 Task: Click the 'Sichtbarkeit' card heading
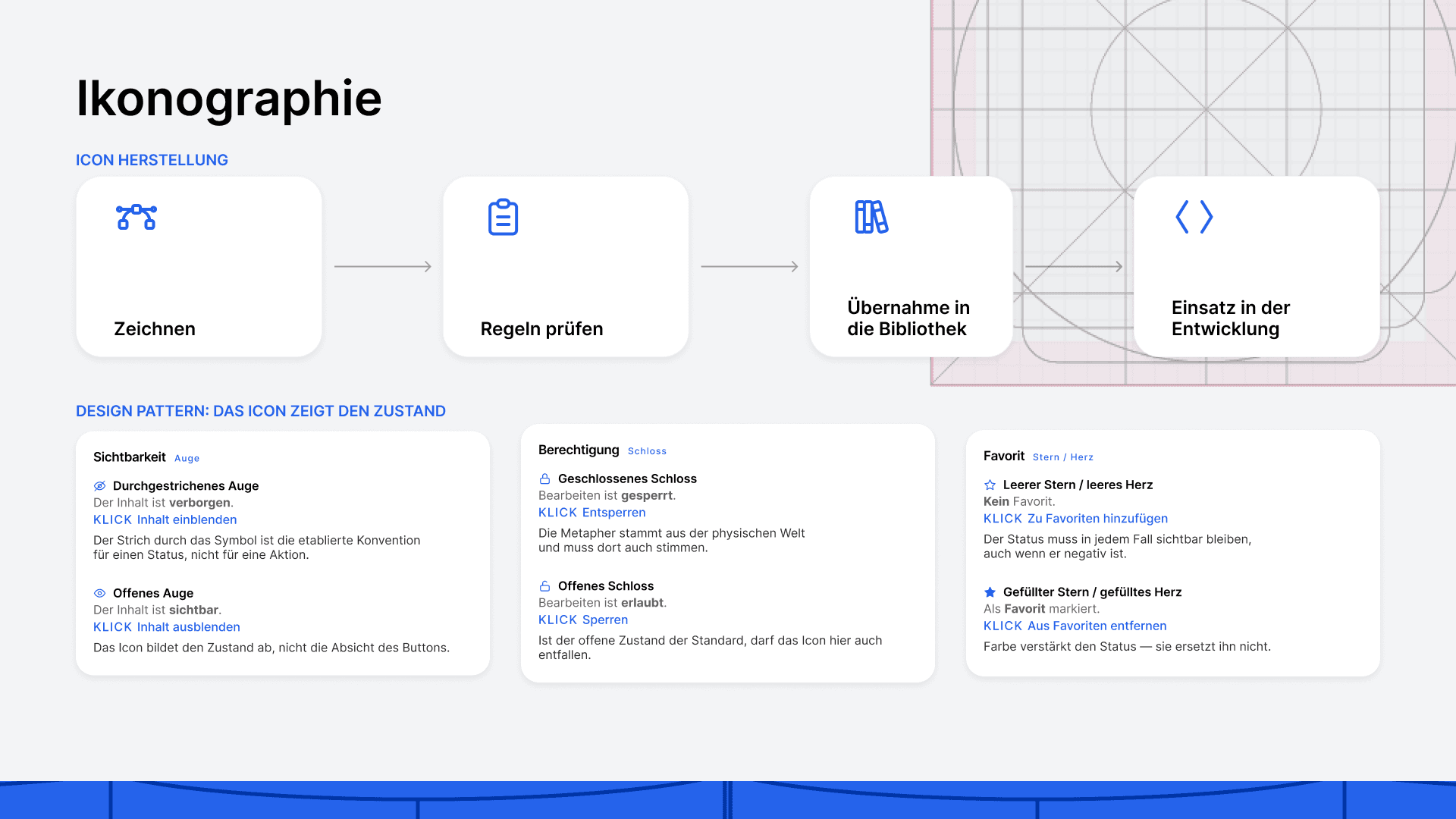pyautogui.click(x=130, y=457)
